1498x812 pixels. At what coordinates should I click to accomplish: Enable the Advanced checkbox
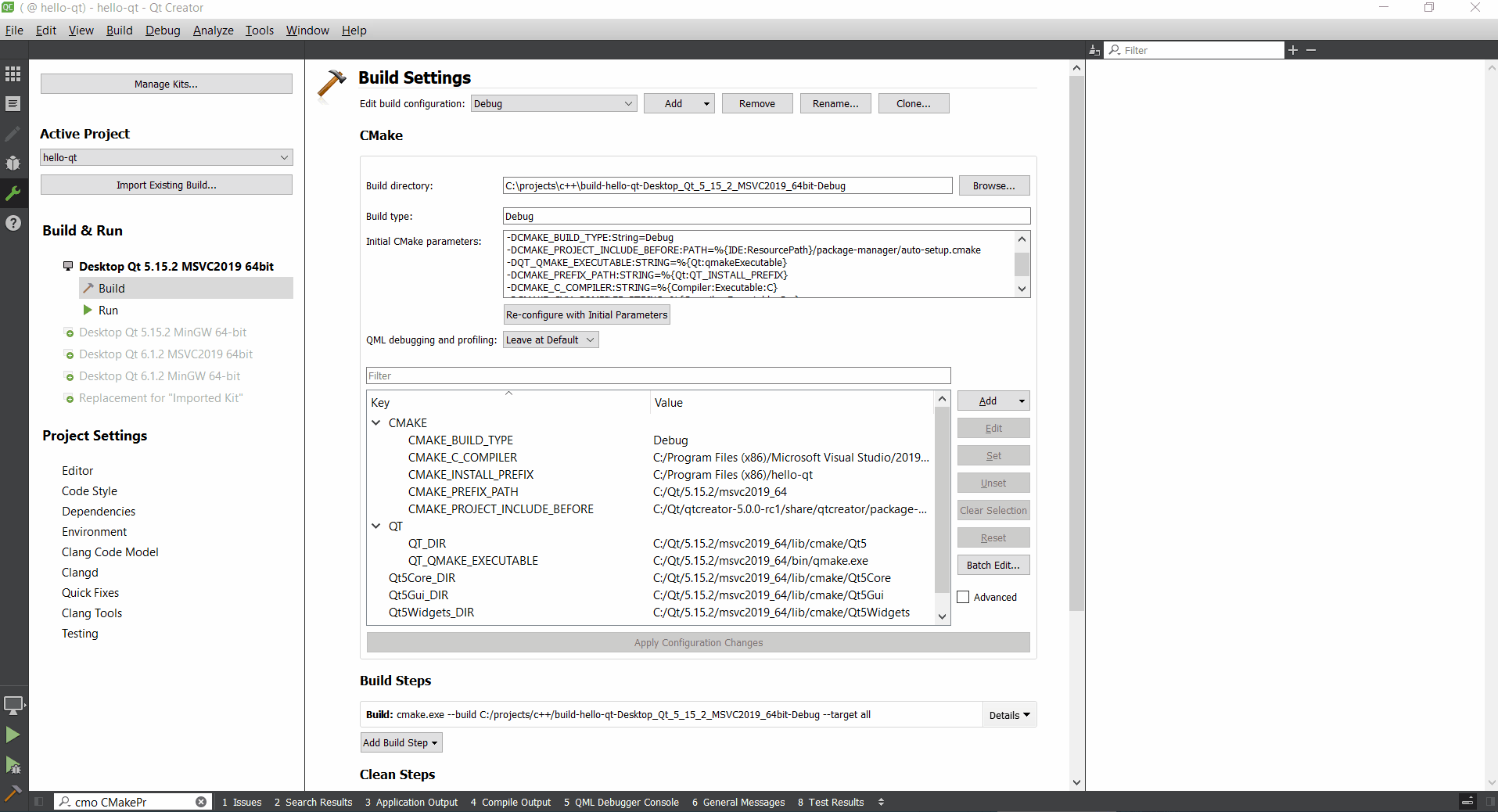pos(964,597)
